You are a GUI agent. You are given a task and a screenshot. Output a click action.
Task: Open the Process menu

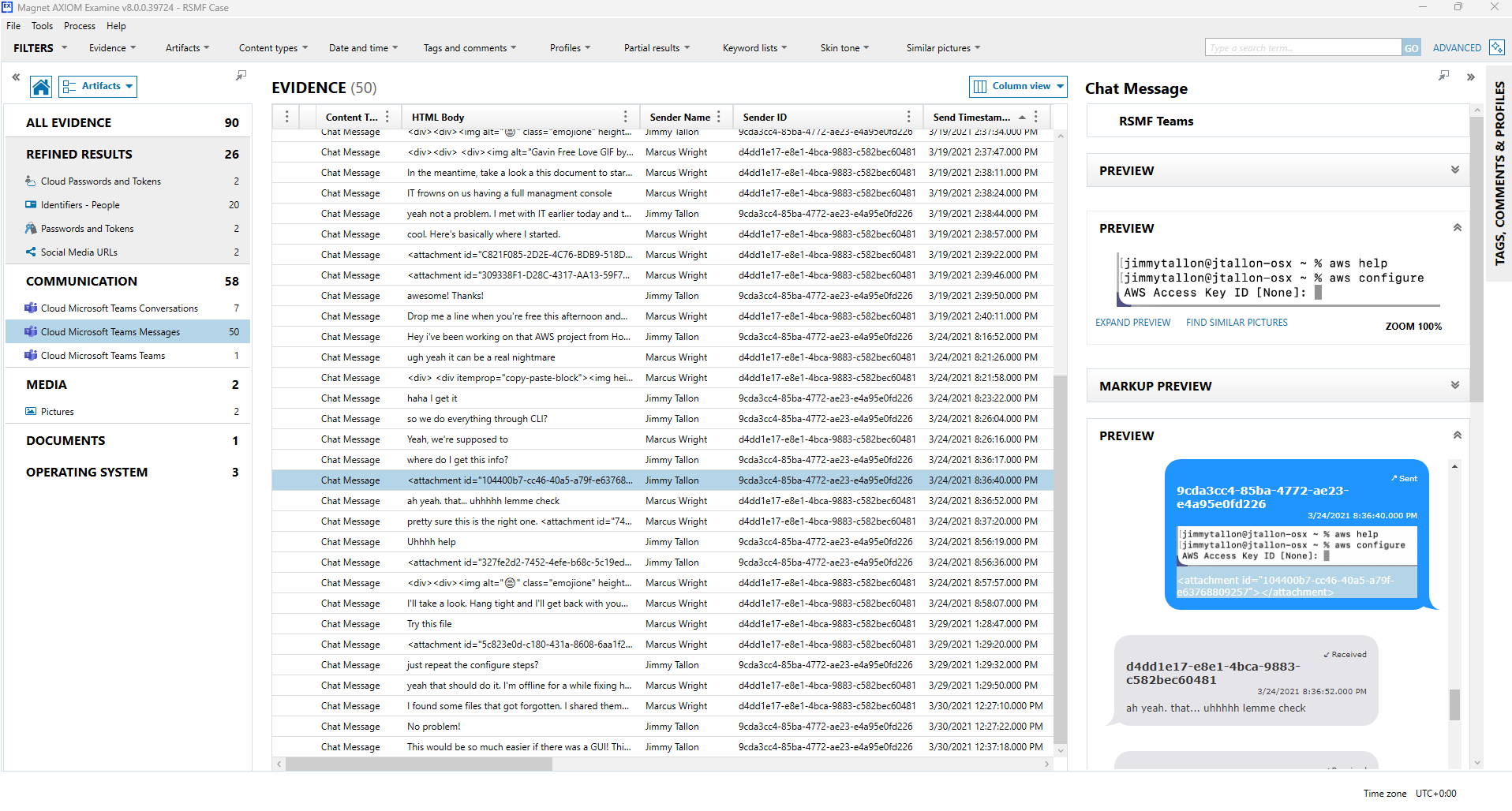79,26
